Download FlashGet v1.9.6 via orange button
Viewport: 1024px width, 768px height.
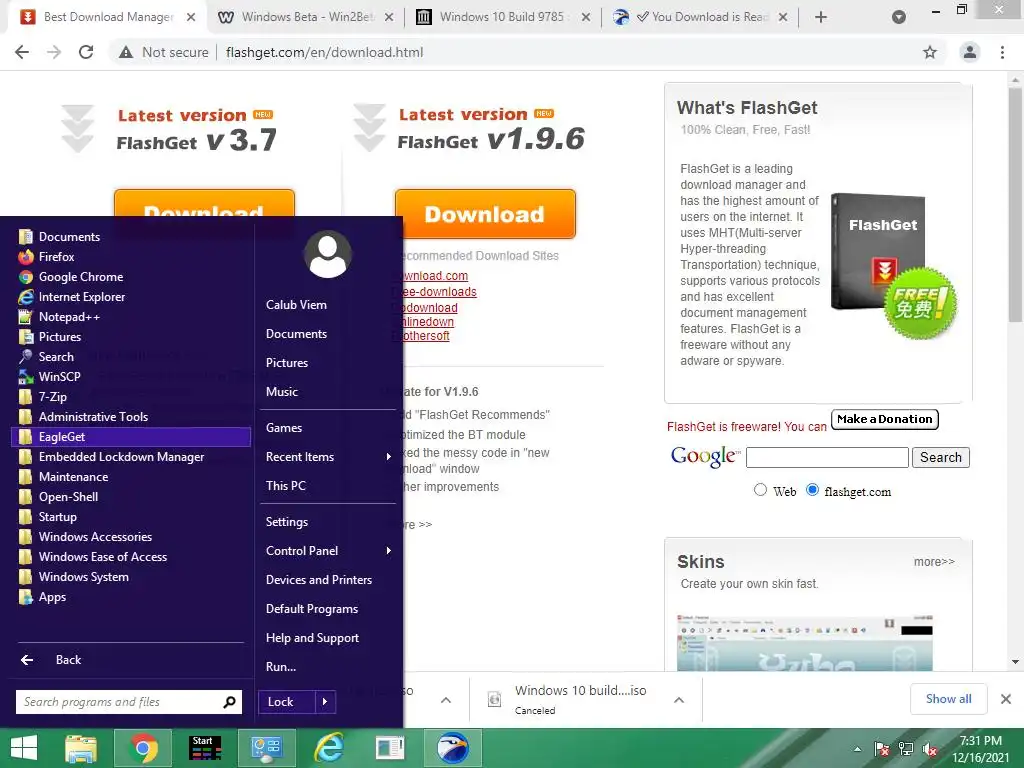[x=485, y=214]
